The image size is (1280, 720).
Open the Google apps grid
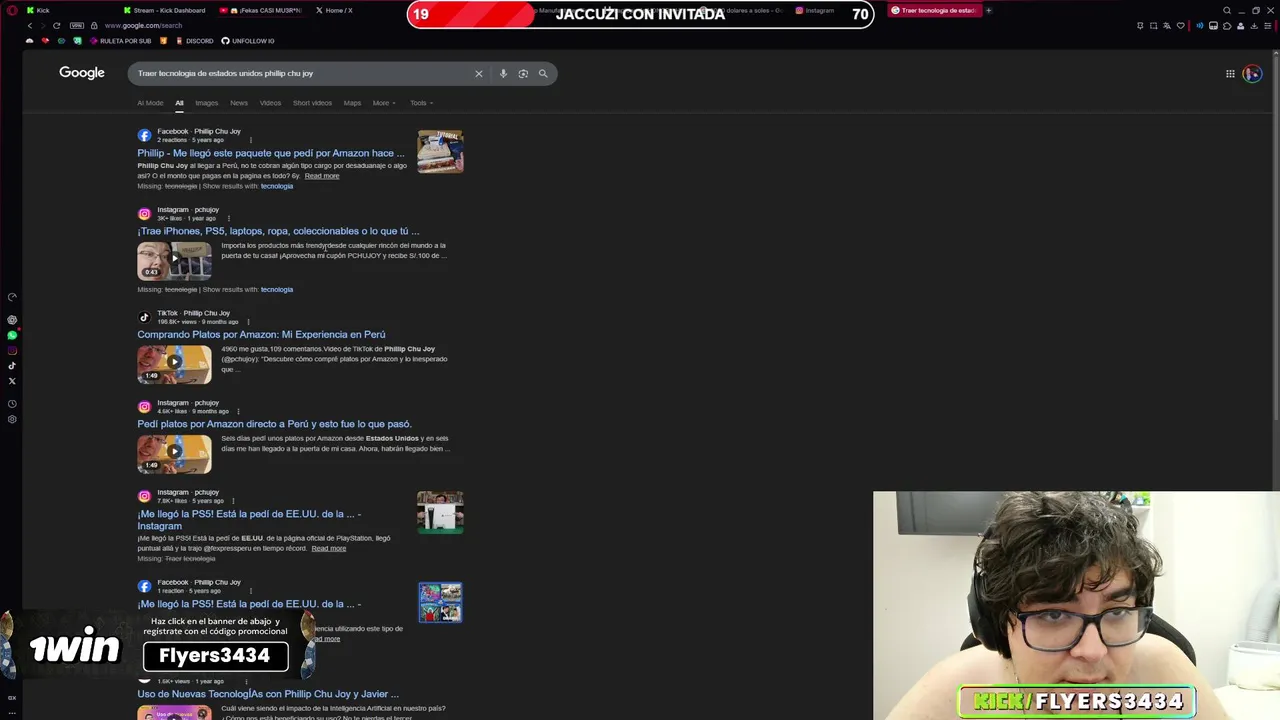[1230, 73]
